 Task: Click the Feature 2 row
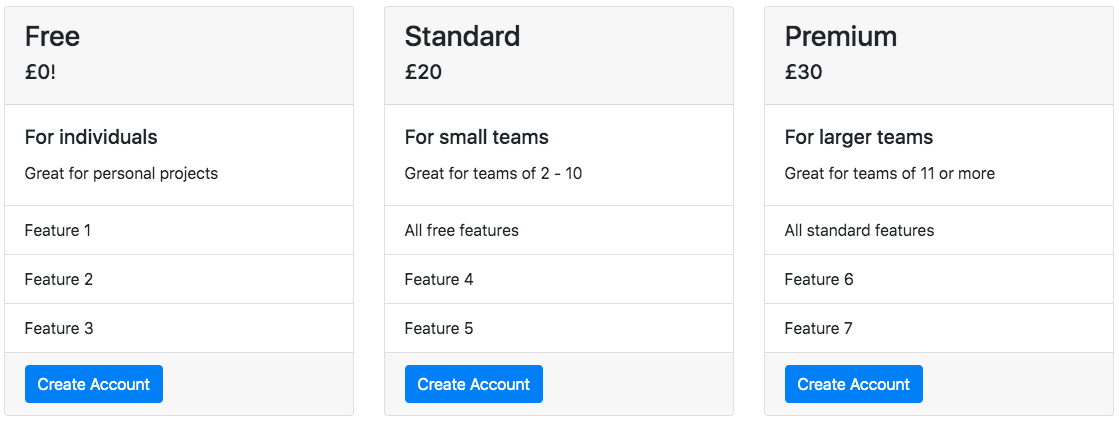coord(59,279)
